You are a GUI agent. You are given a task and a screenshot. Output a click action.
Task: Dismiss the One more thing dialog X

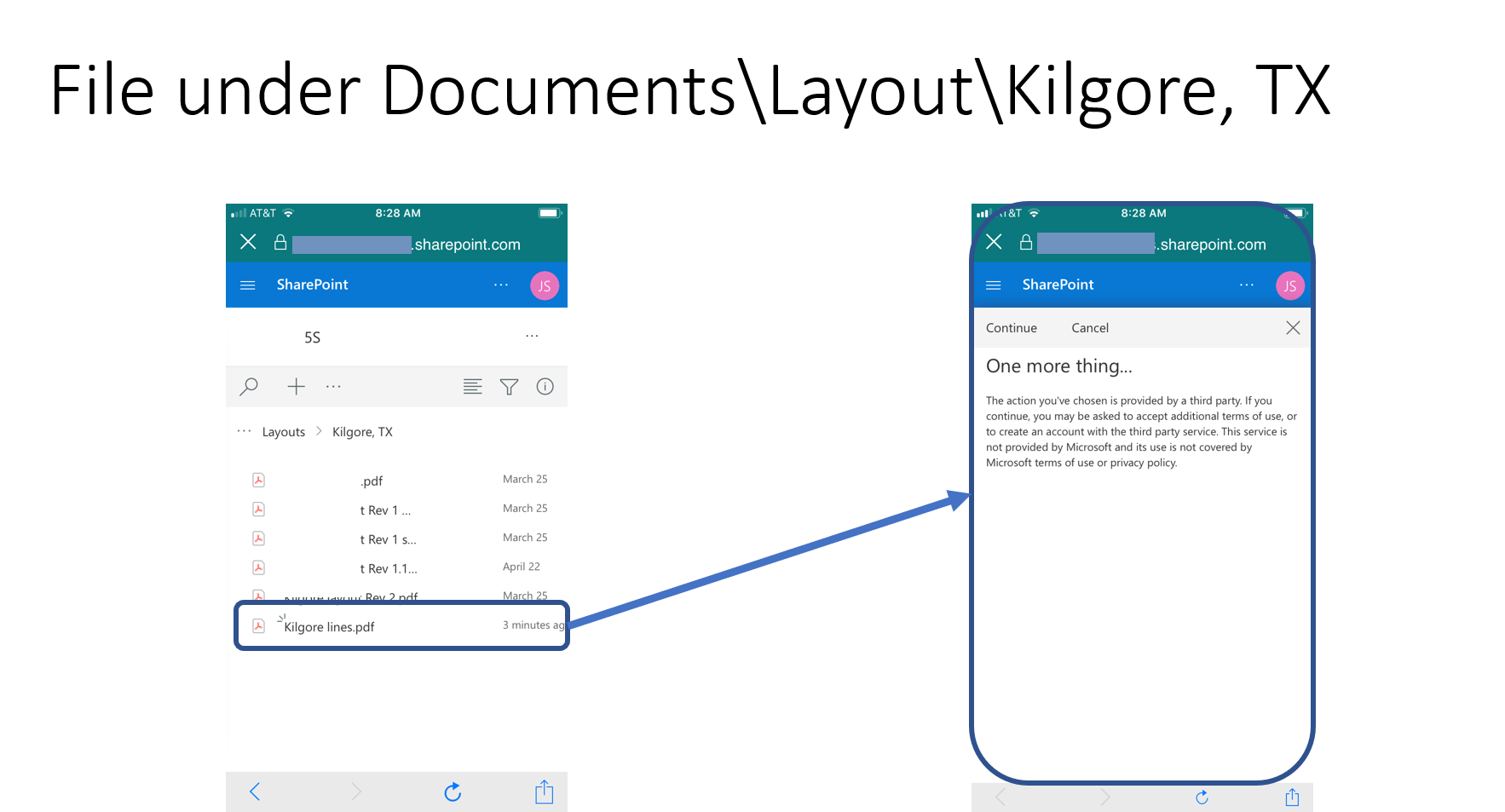tap(1293, 328)
